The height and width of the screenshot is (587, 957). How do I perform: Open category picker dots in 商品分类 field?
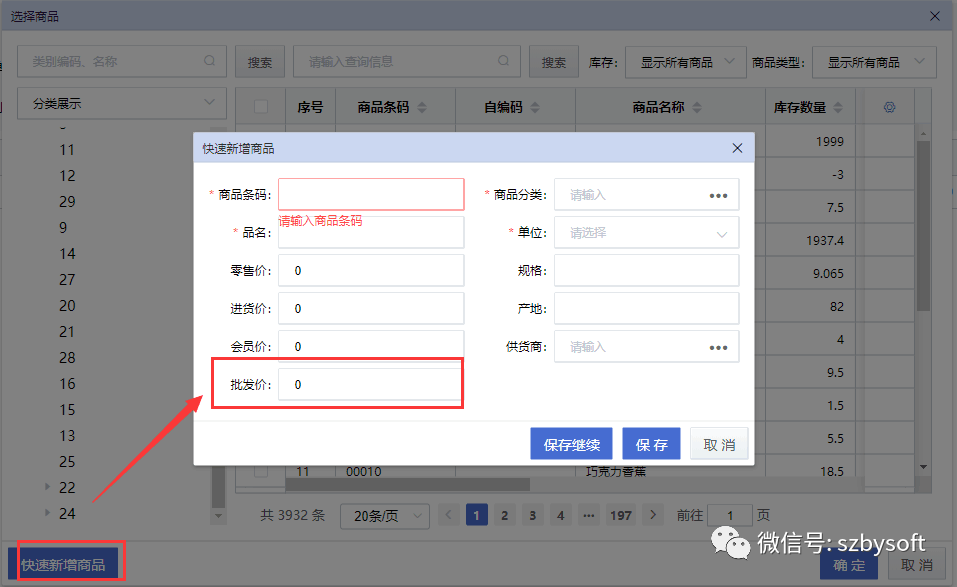coord(718,195)
